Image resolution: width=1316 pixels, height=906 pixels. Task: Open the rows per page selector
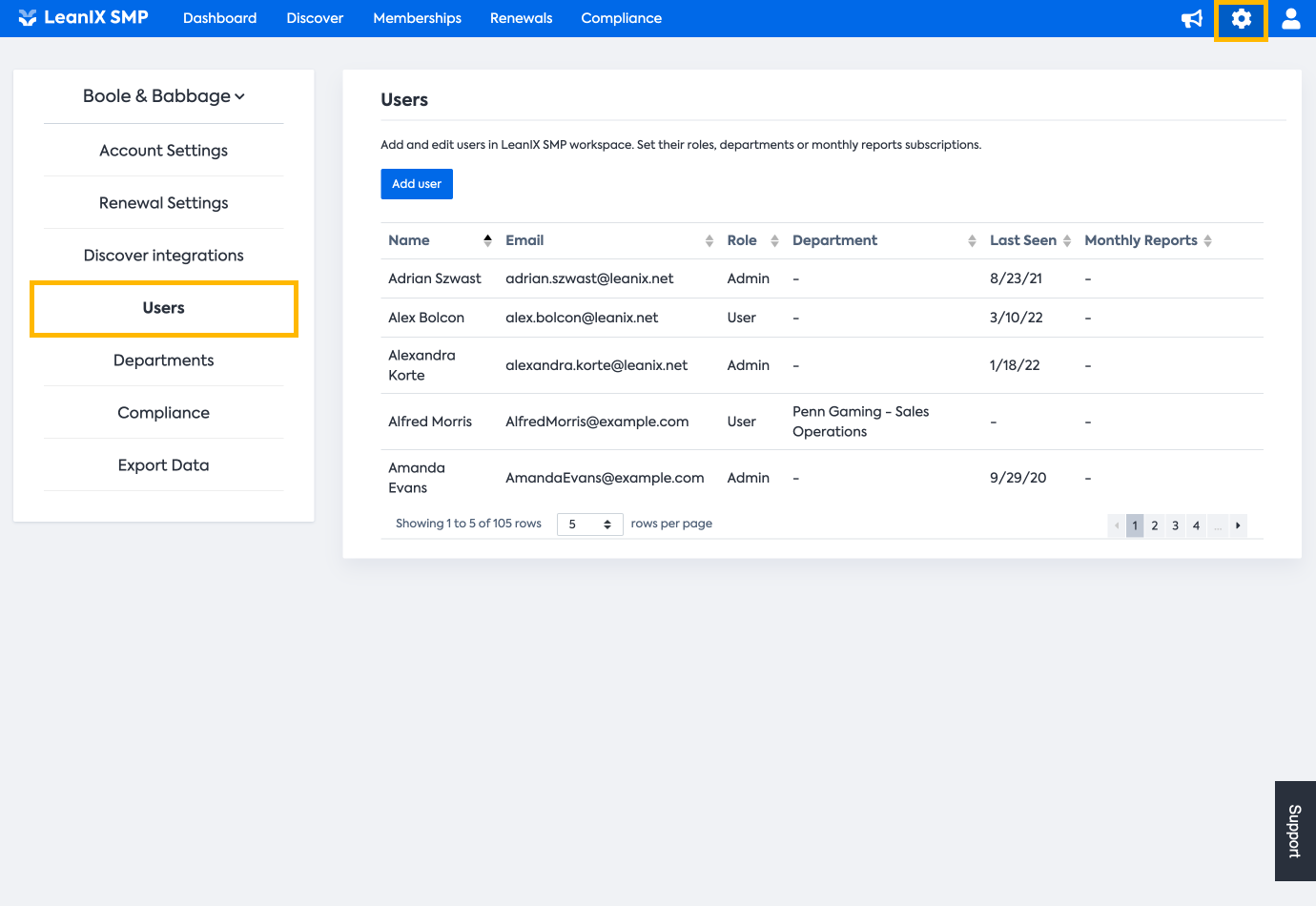click(x=589, y=525)
